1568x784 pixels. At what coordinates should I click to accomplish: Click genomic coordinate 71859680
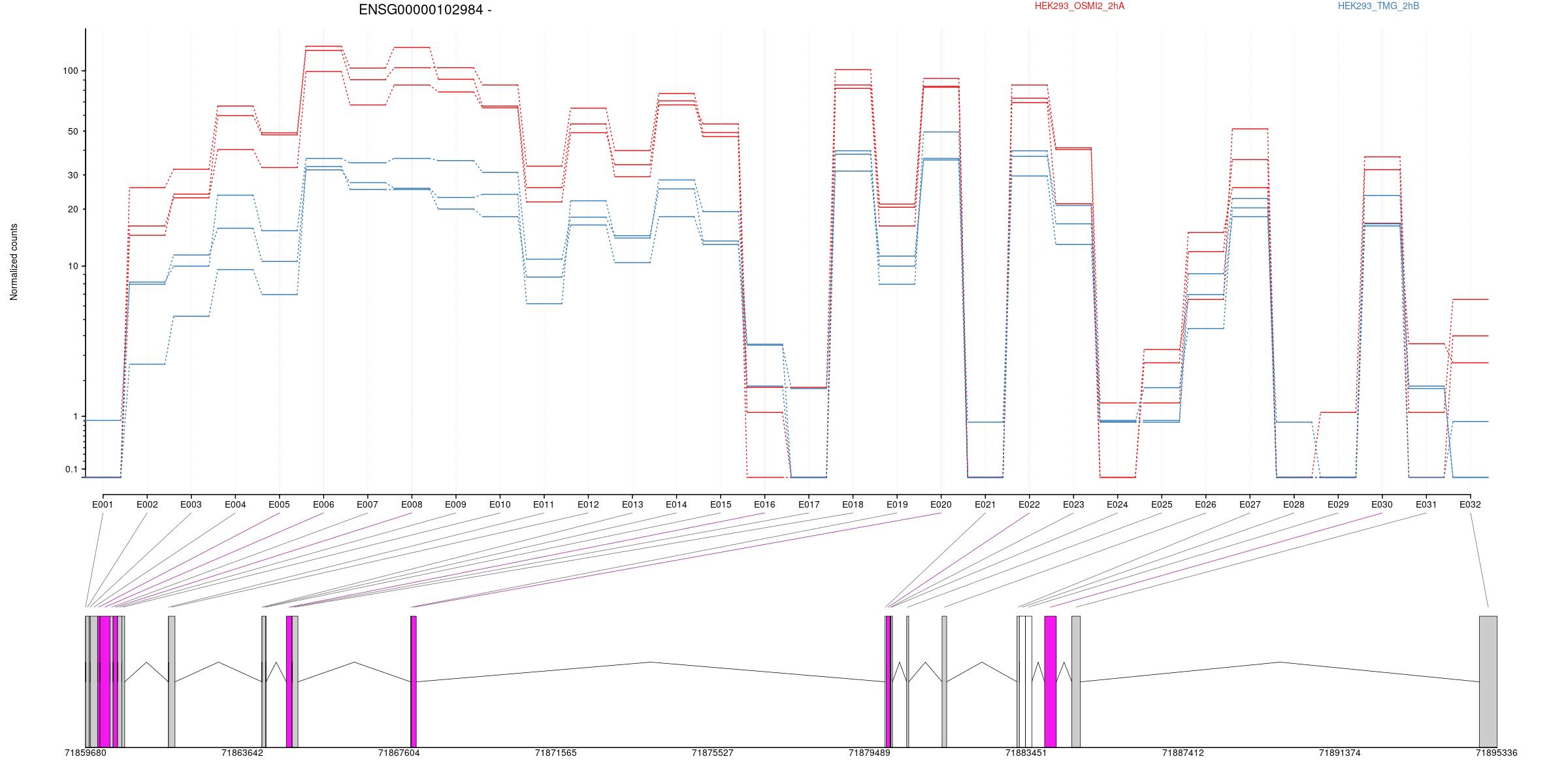click(x=86, y=753)
